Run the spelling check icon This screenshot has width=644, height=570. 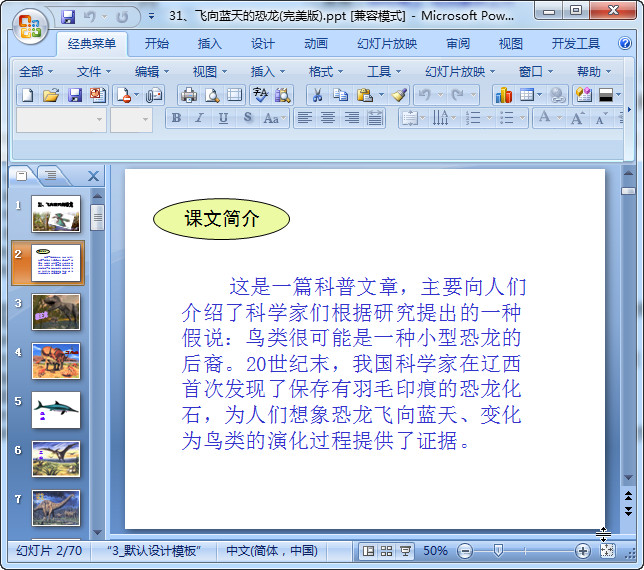click(260, 95)
